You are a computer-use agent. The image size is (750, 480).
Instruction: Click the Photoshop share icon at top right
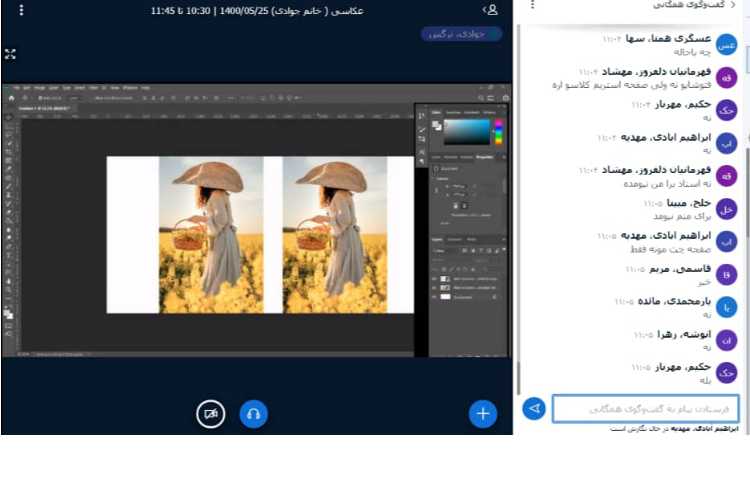pos(506,98)
